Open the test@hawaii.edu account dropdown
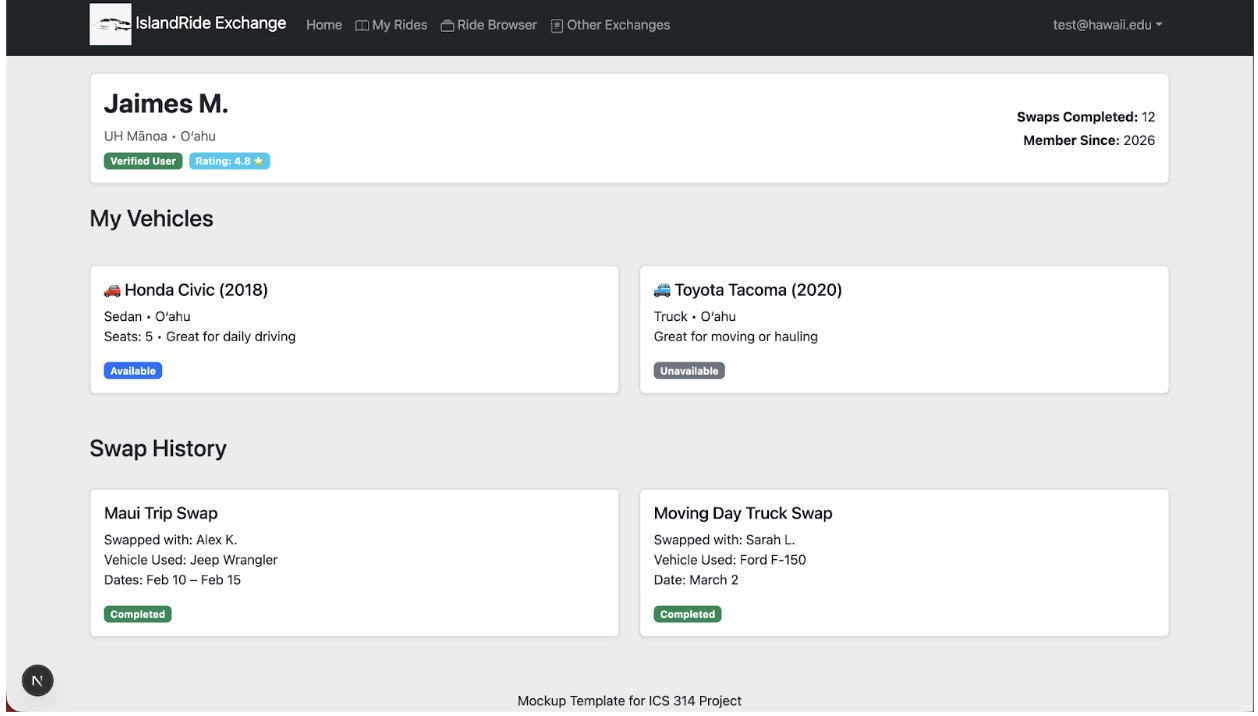 point(1106,24)
